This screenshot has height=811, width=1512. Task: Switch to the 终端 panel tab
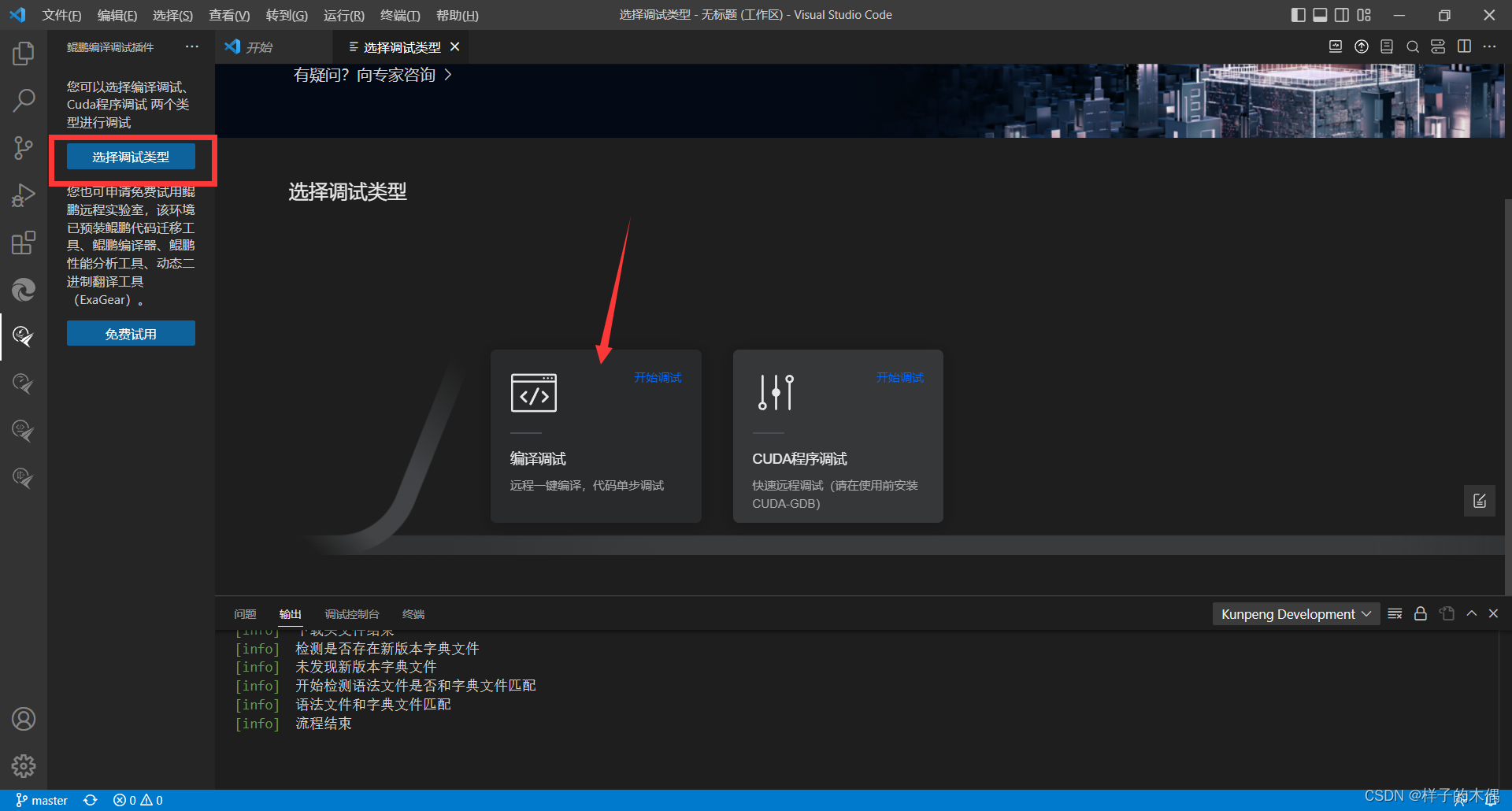[413, 614]
